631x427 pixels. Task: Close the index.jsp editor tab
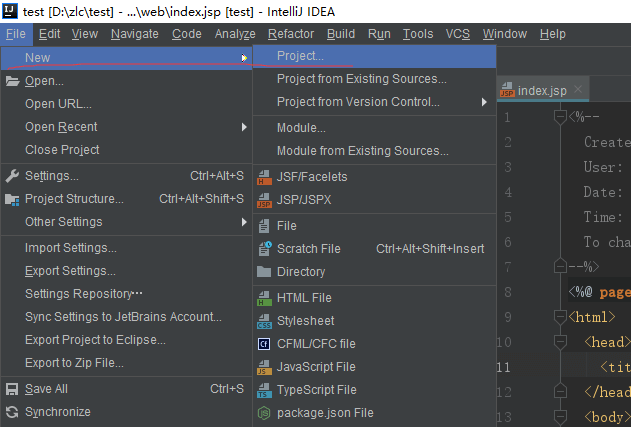pos(578,90)
